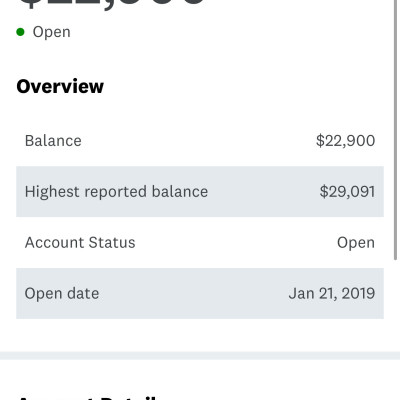This screenshot has width=400, height=400.
Task: Click the Open value in Account Status row
Action: 356,243
